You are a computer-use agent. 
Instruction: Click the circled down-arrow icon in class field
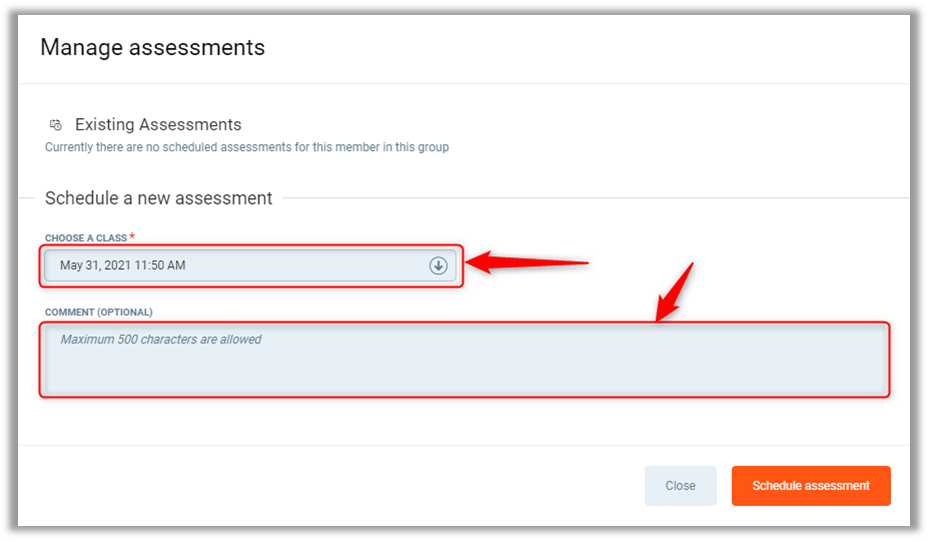(438, 265)
